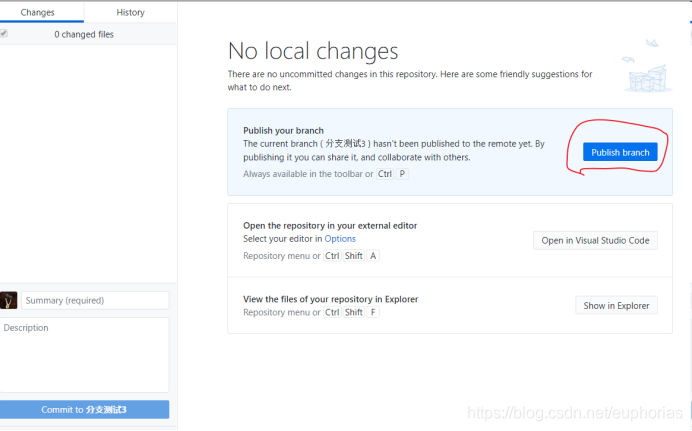Click Show in Explorer button
Viewport: 692px width, 431px height.
[x=616, y=305]
